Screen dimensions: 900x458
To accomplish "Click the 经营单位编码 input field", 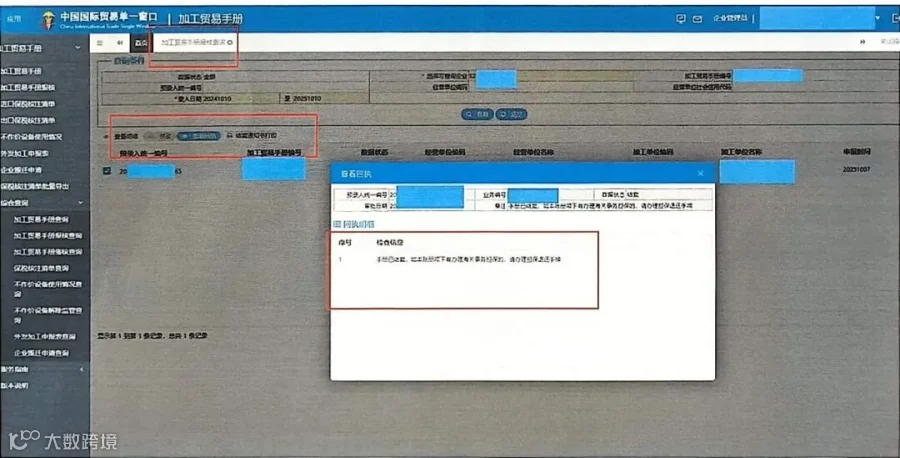I will point(550,87).
